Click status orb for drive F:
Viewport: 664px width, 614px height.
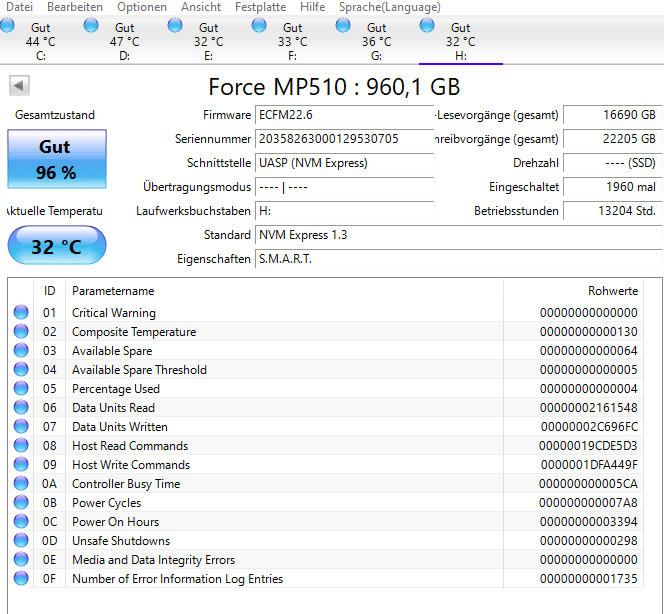259,25
